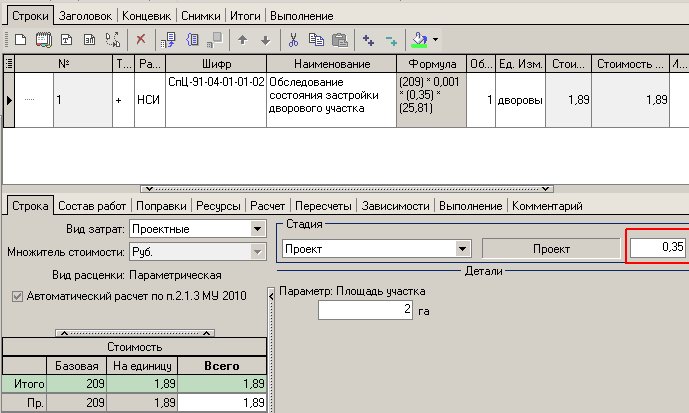Paste from clipboard icon
Viewport: 689px width, 413px height.
pos(340,40)
